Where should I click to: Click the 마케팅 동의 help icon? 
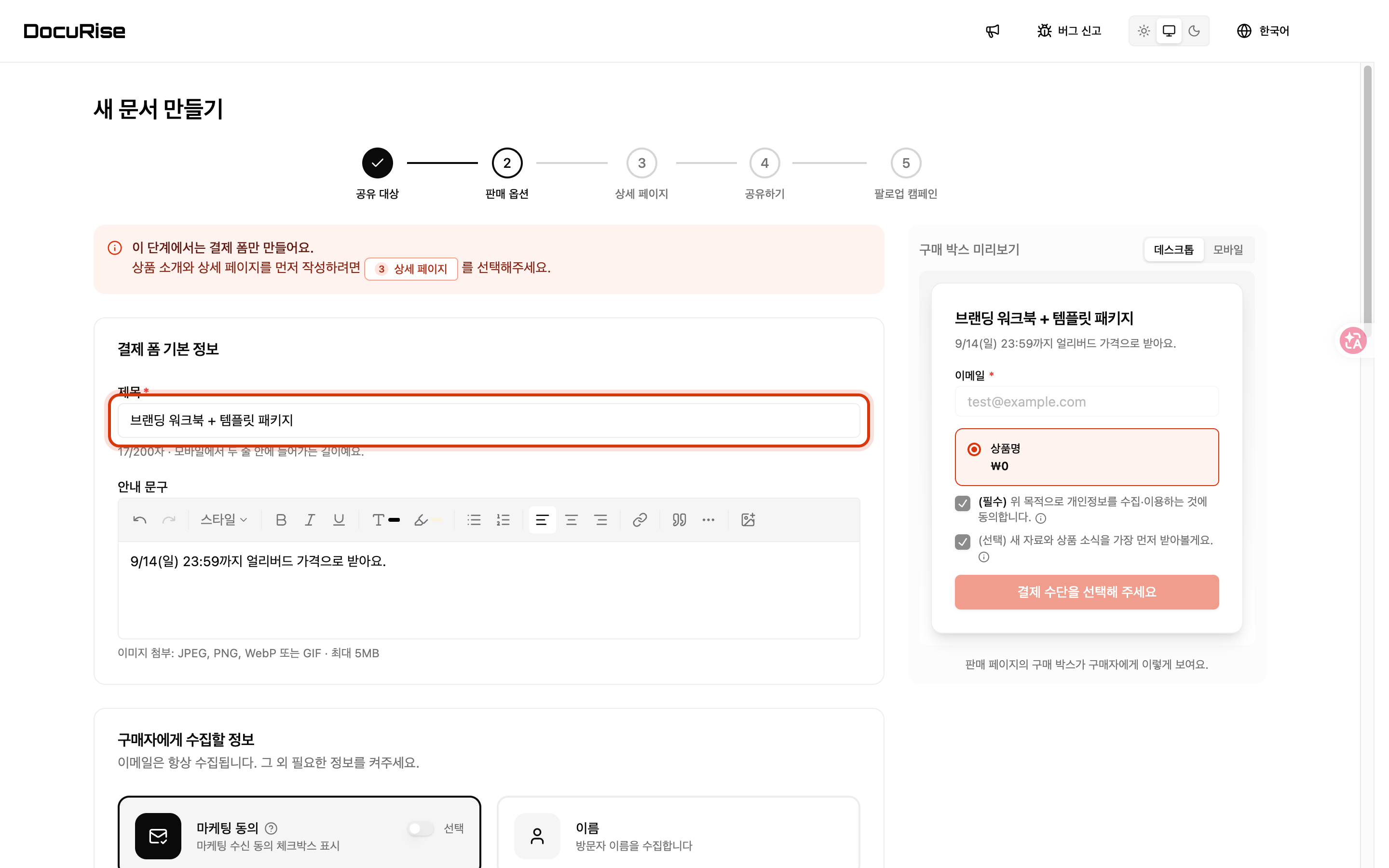coord(271,828)
